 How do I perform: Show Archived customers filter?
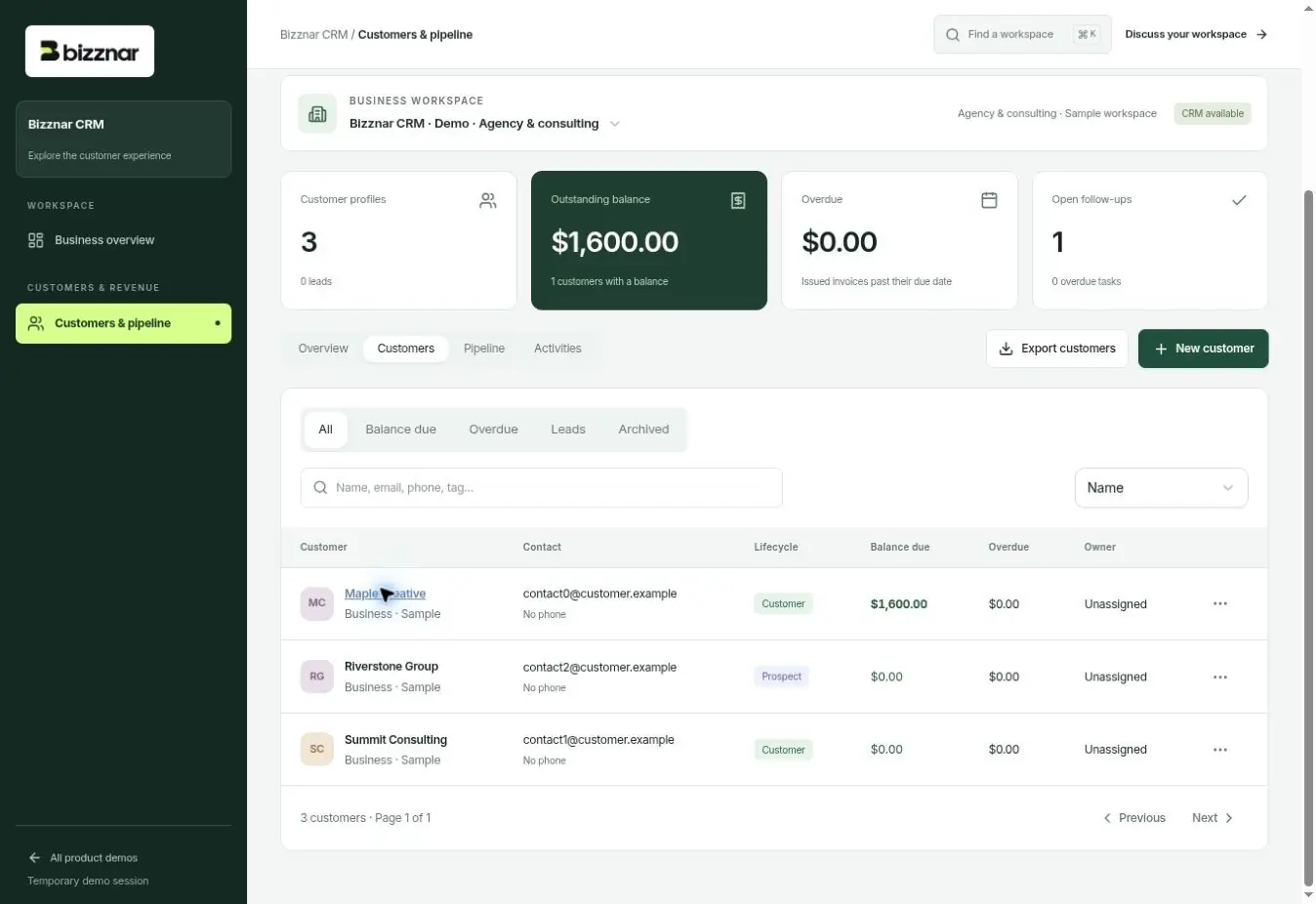[x=644, y=430]
